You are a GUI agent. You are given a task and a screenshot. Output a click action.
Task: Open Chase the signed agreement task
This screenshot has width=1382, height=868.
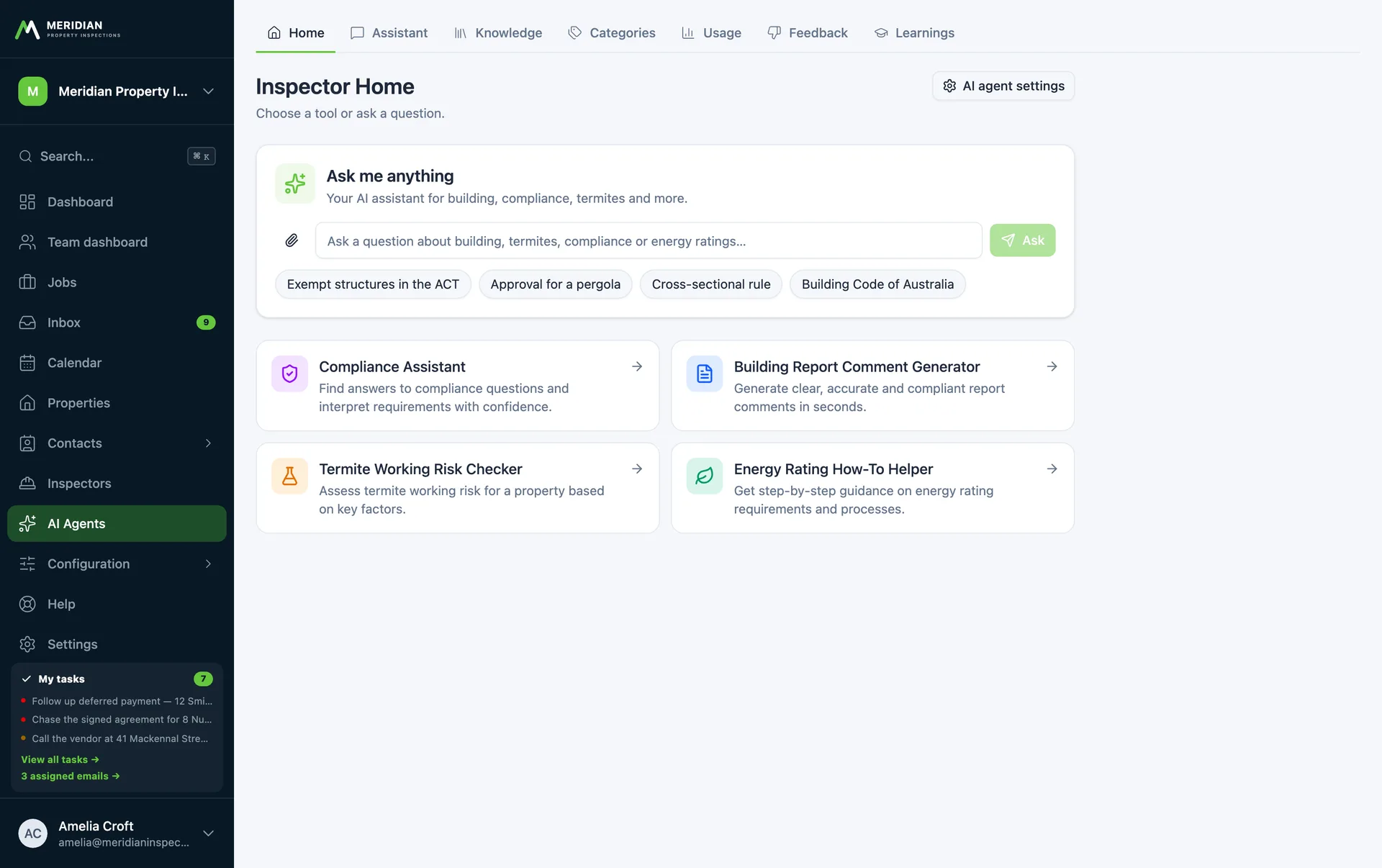point(117,720)
